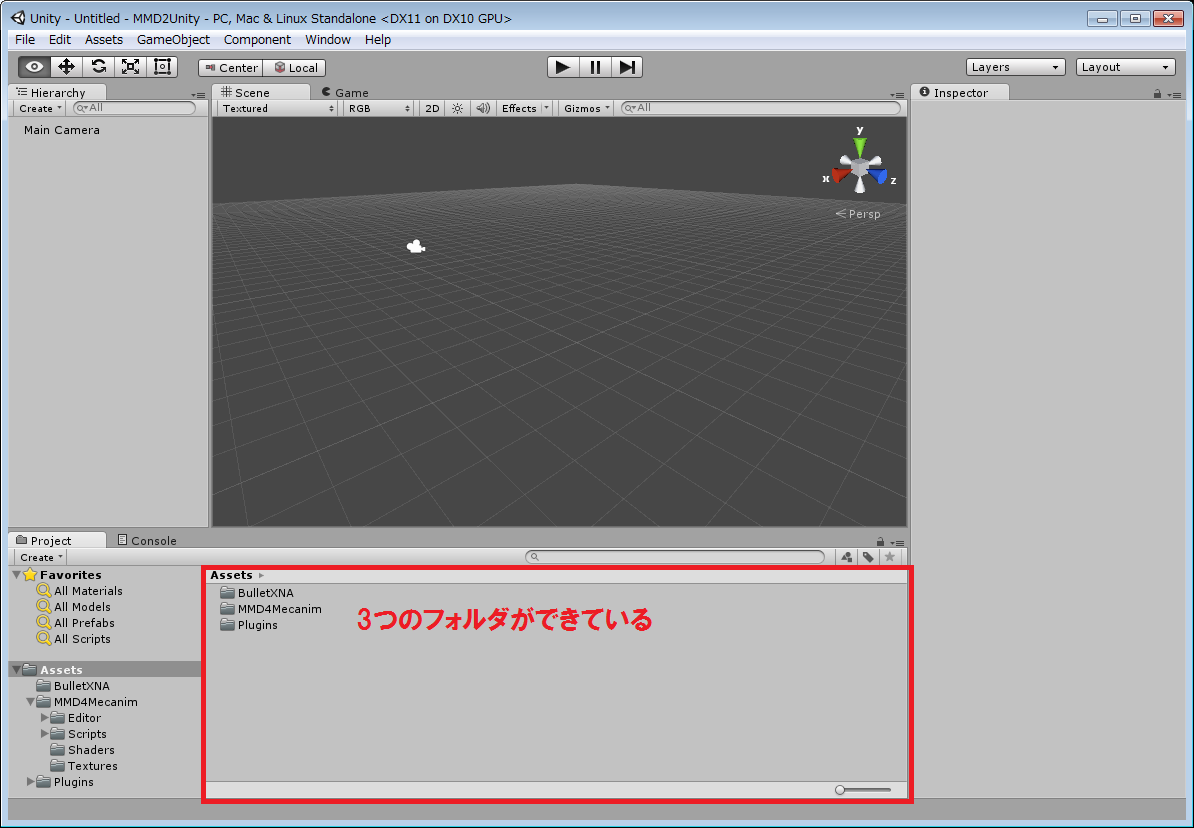This screenshot has height=828, width=1194.
Task: Open Hierarchy Create dropdown
Action: [x=40, y=108]
